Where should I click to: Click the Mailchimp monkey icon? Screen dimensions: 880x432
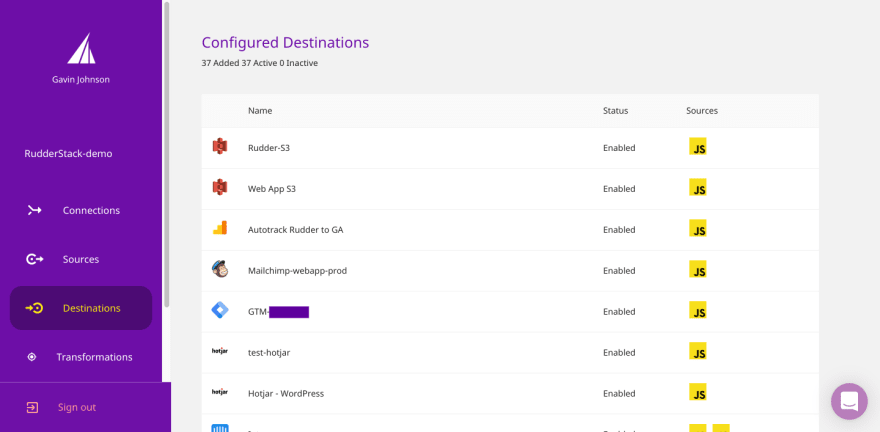coord(220,269)
